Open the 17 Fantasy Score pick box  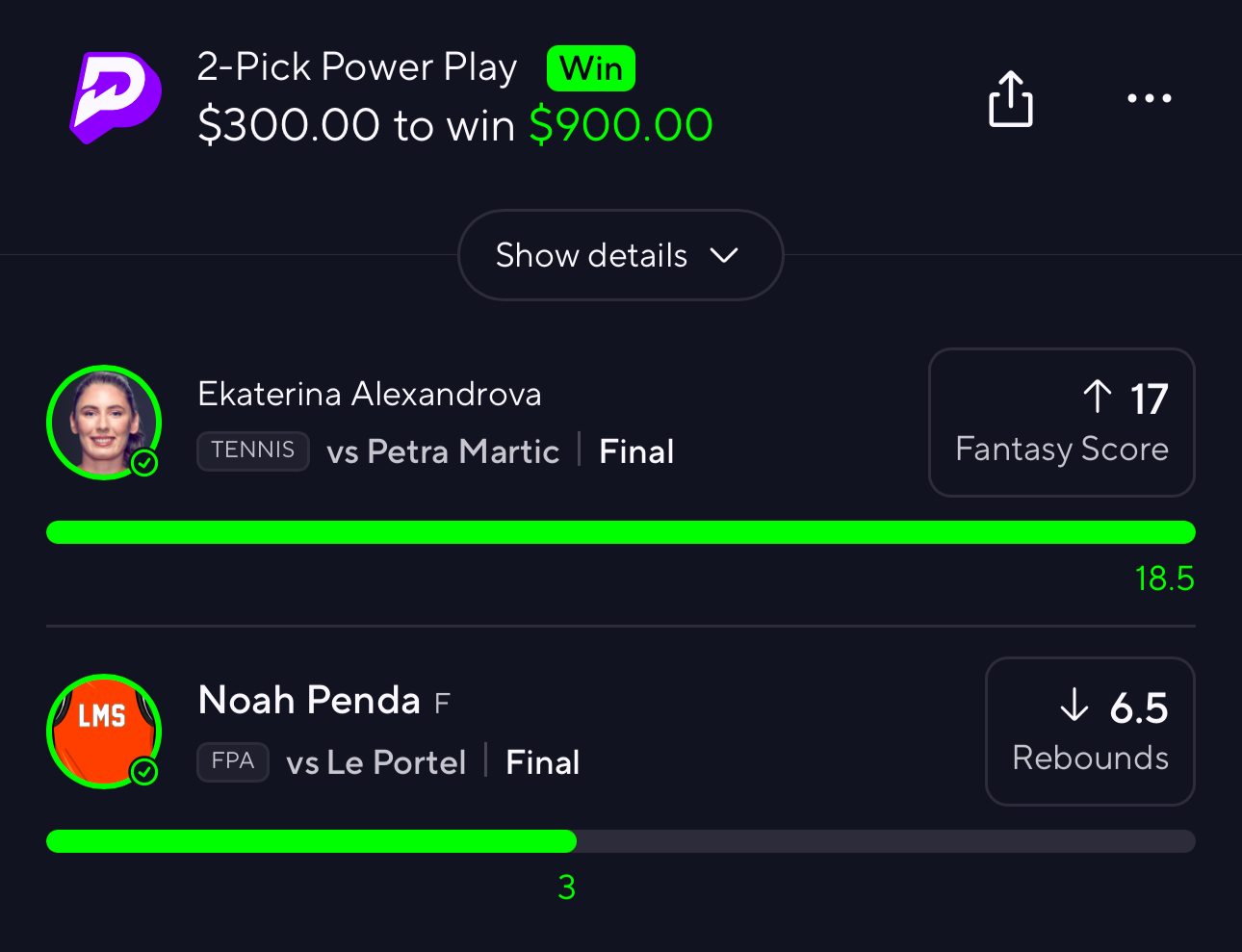pyautogui.click(x=1062, y=423)
